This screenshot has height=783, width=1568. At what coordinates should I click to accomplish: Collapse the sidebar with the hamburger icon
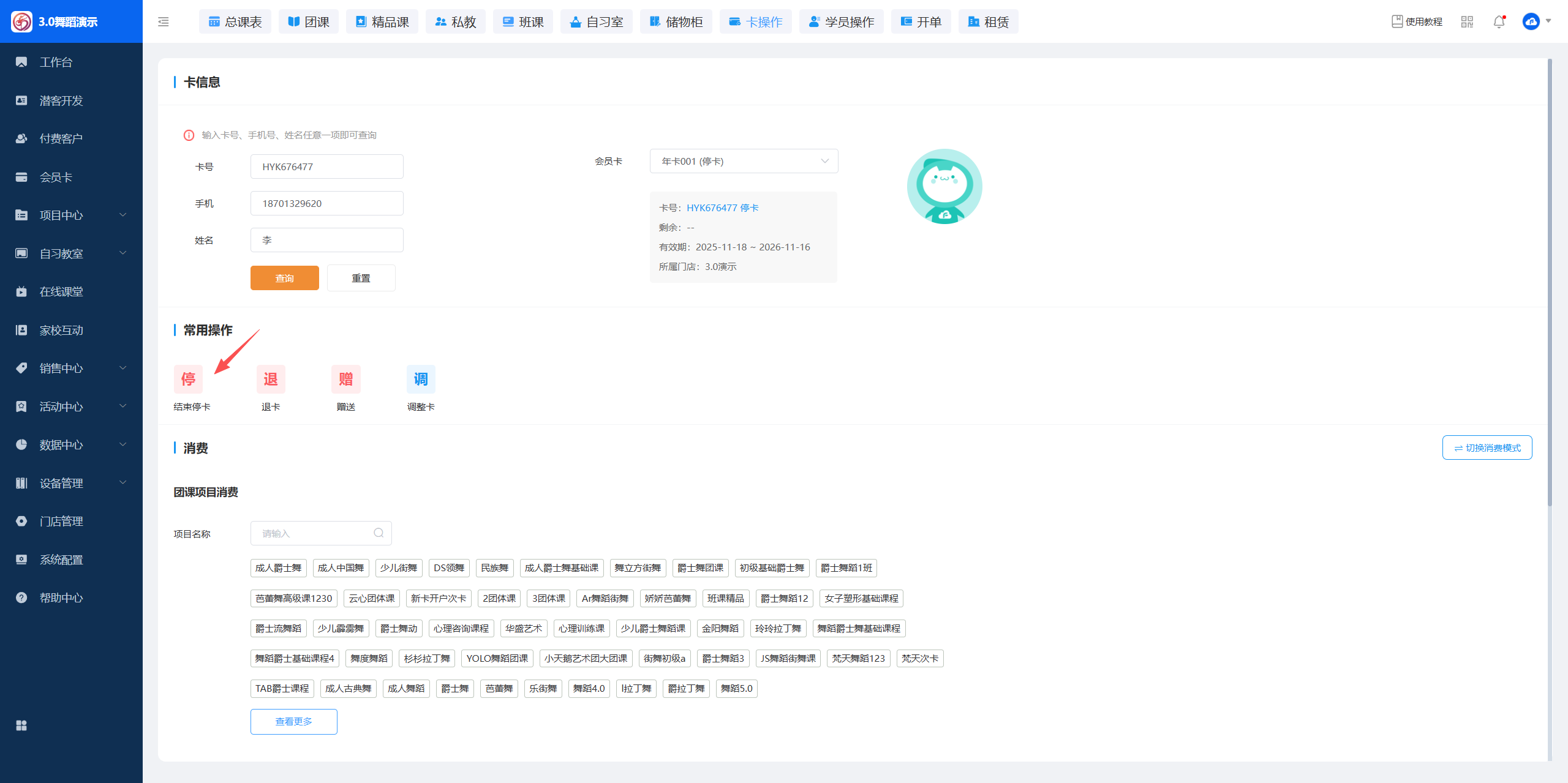coord(163,22)
